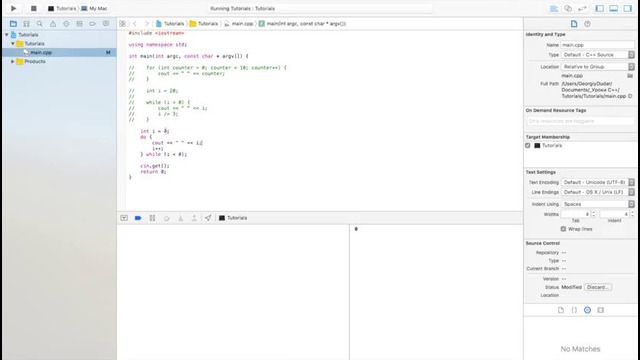Open the Indent Using Spaces dropdown

click(x=598, y=204)
